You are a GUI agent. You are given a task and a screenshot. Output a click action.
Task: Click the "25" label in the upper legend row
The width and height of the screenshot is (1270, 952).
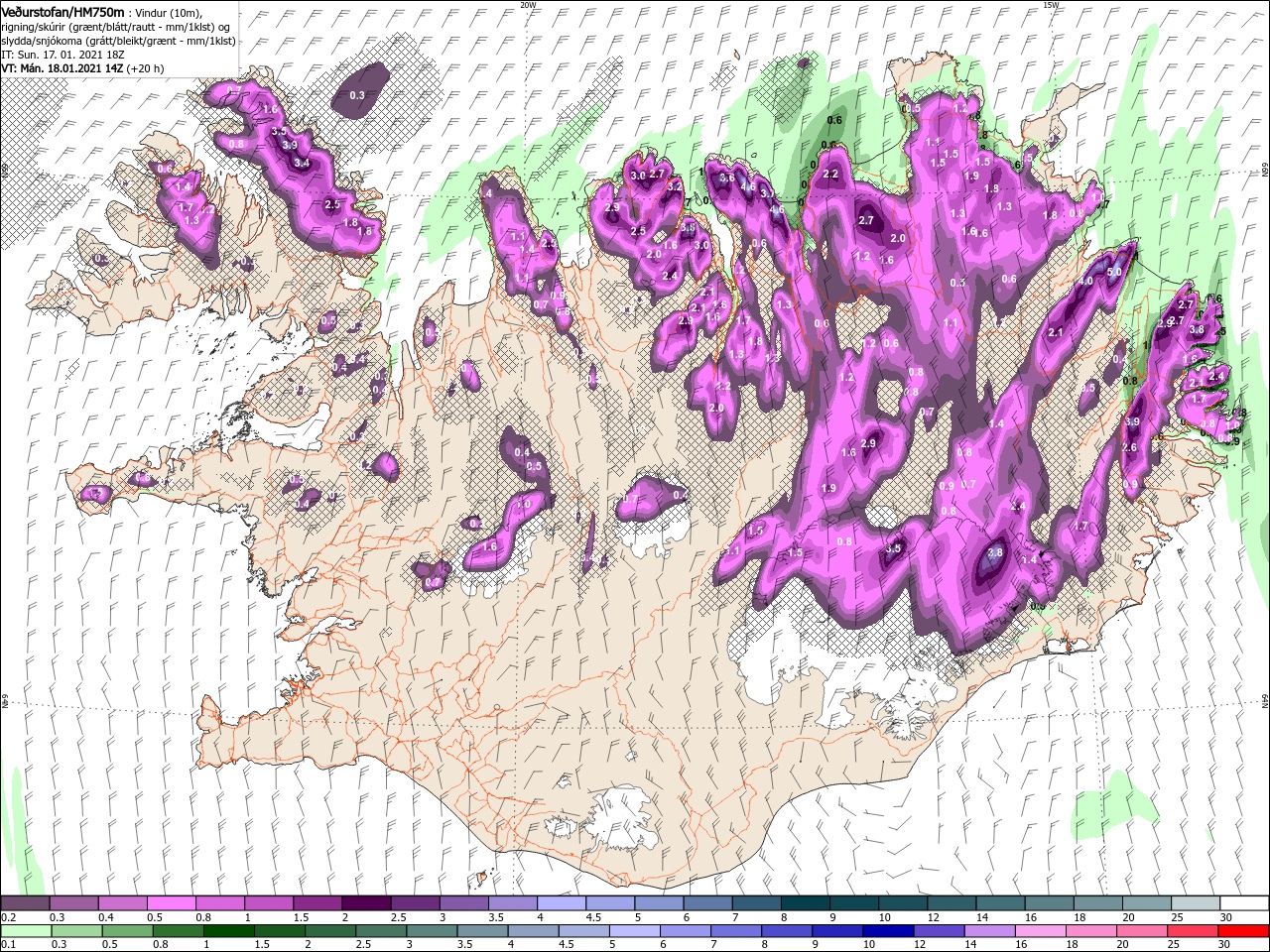1177,917
